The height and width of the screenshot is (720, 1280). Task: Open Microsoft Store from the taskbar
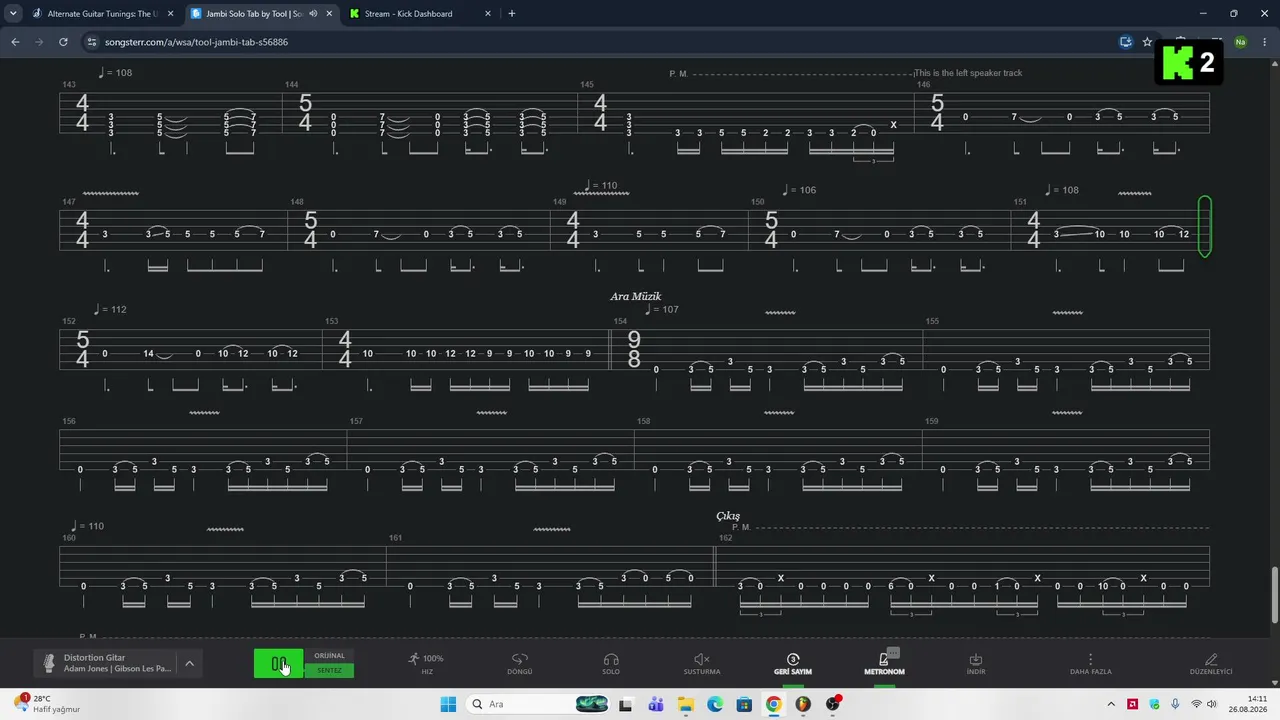tap(744, 704)
